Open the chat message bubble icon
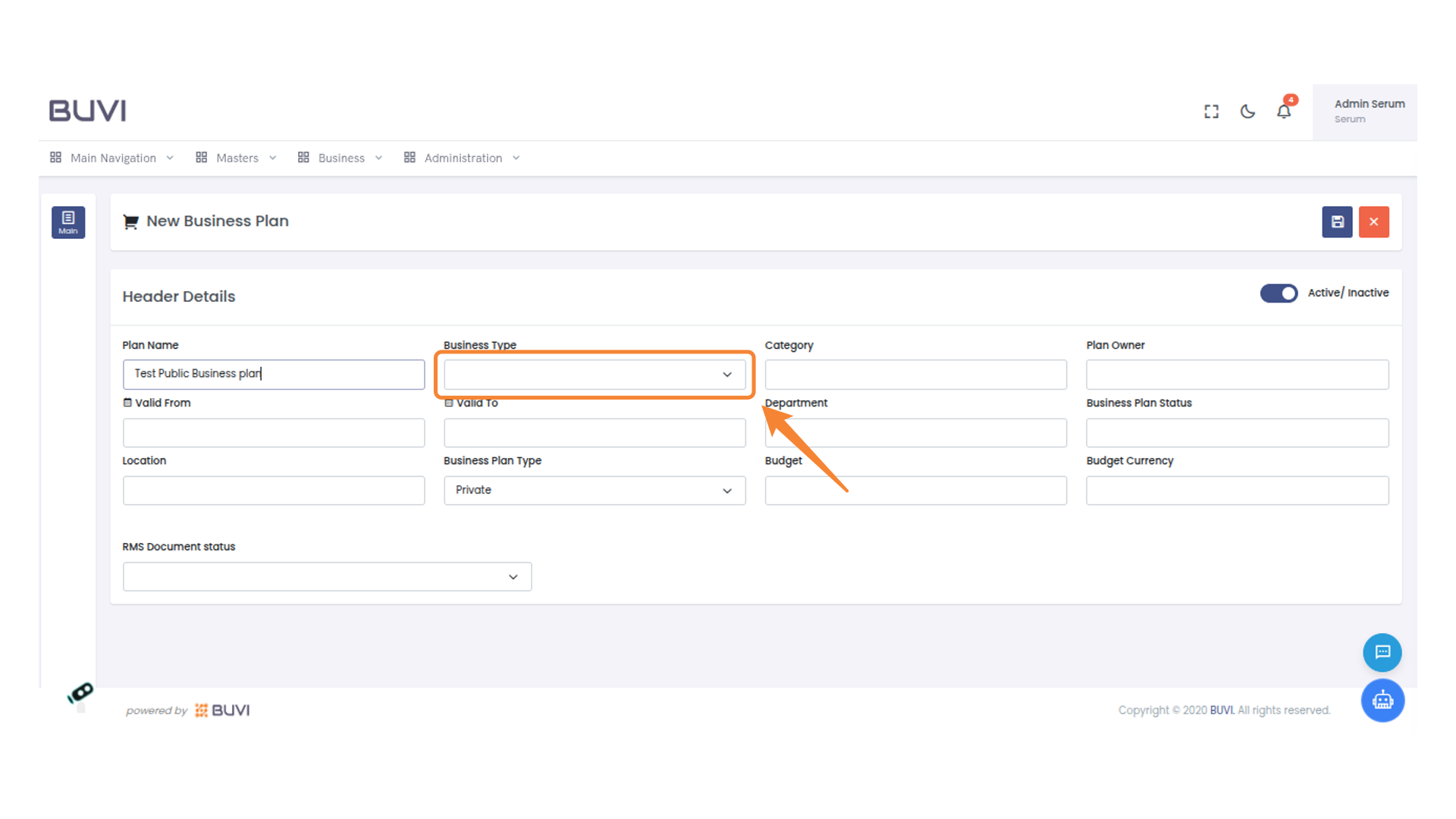Image resolution: width=1456 pixels, height=819 pixels. tap(1382, 652)
